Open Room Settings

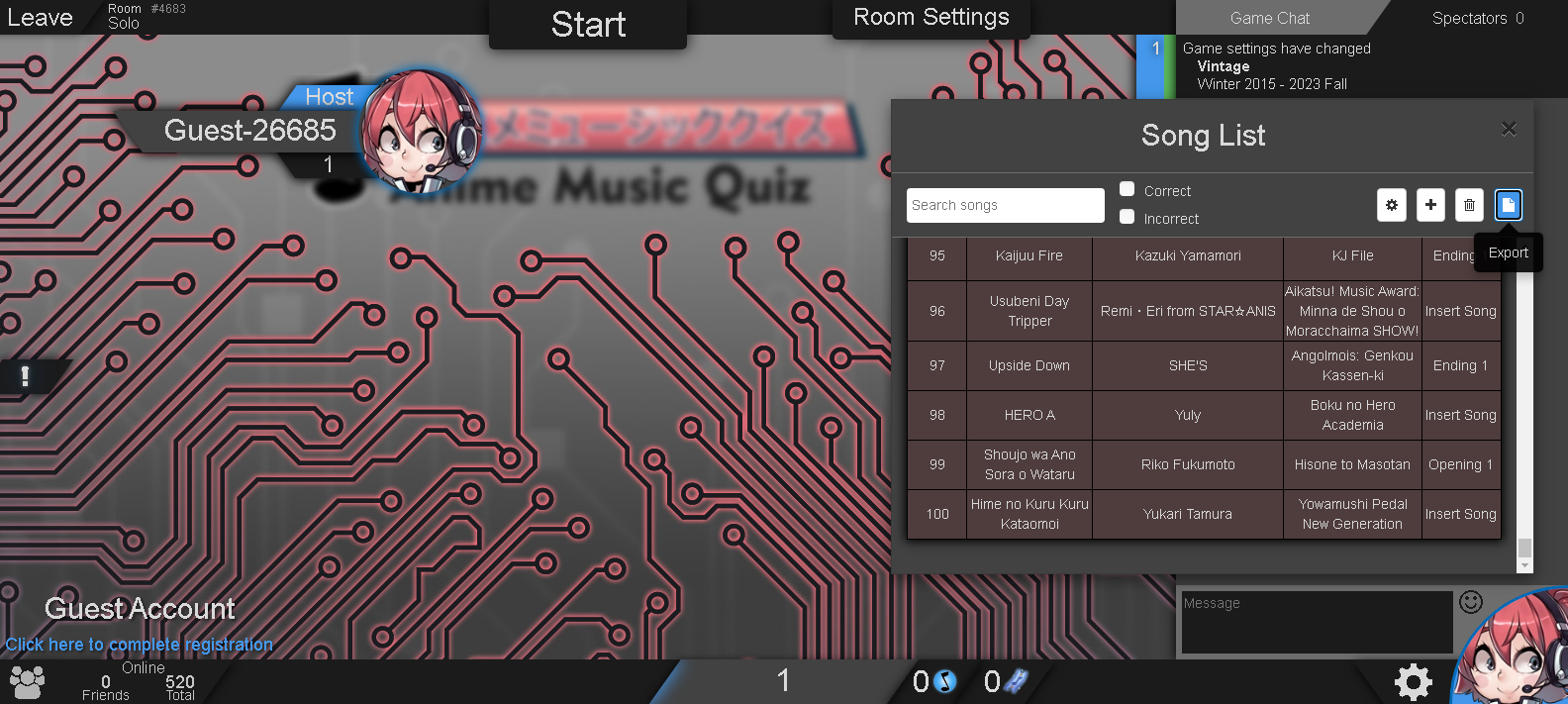point(931,18)
